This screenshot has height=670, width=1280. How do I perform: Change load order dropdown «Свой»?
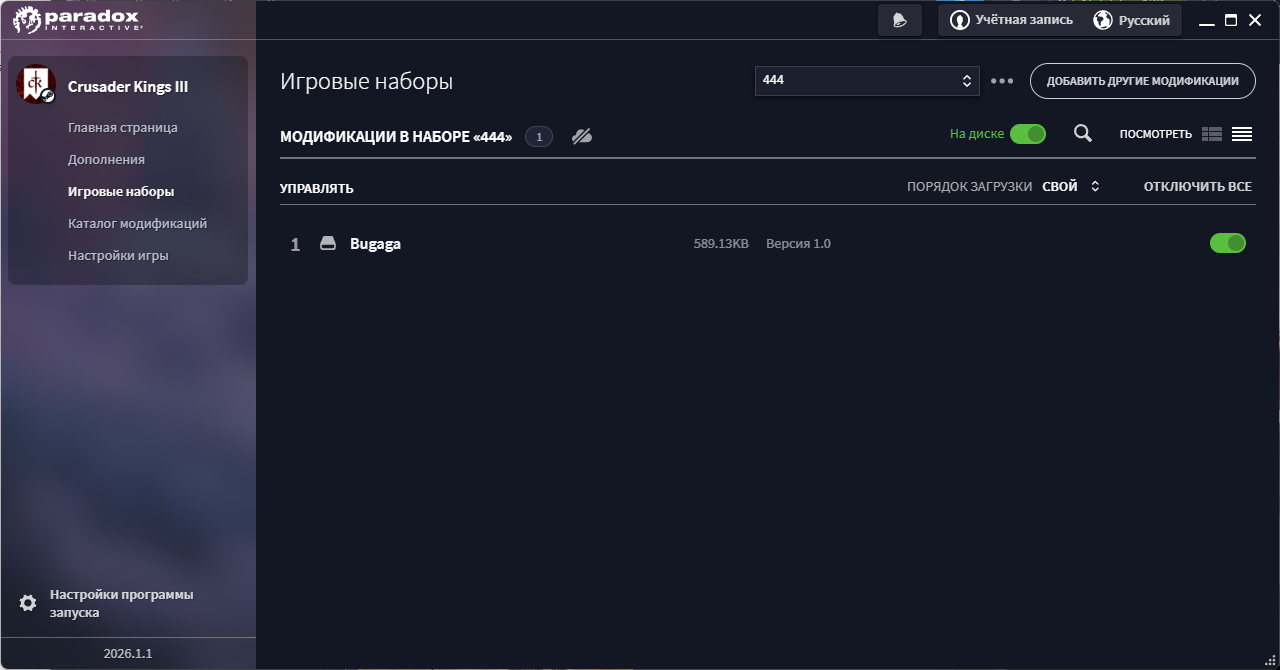coord(1071,187)
